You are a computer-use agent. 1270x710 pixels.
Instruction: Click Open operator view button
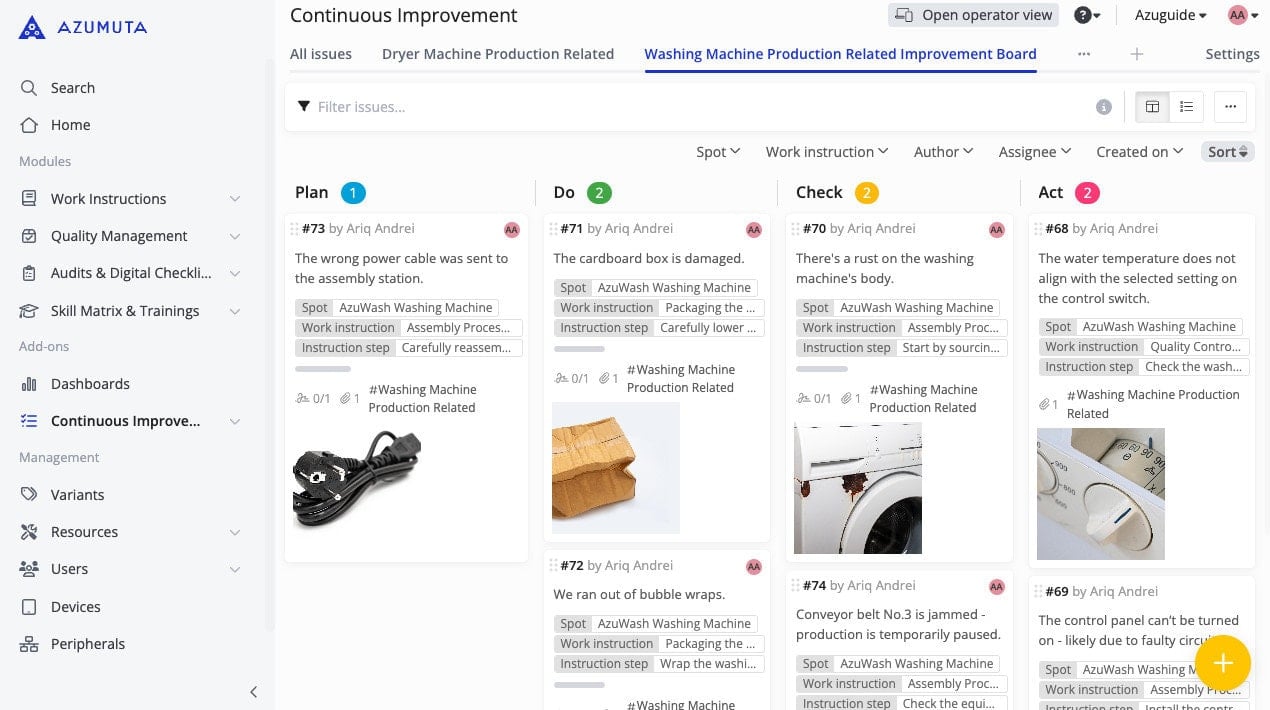[x=973, y=15]
